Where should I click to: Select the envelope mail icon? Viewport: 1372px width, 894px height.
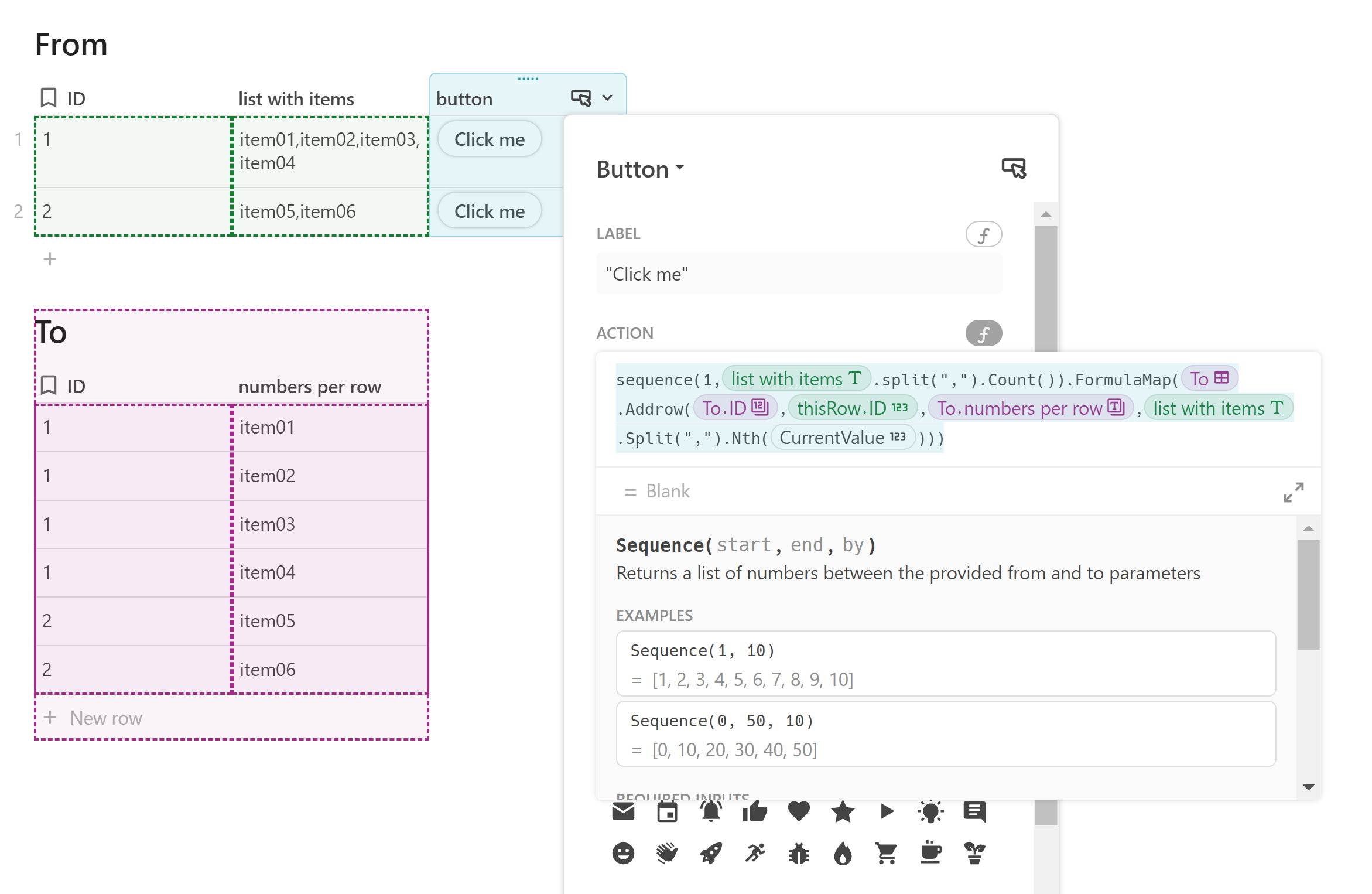tap(623, 811)
